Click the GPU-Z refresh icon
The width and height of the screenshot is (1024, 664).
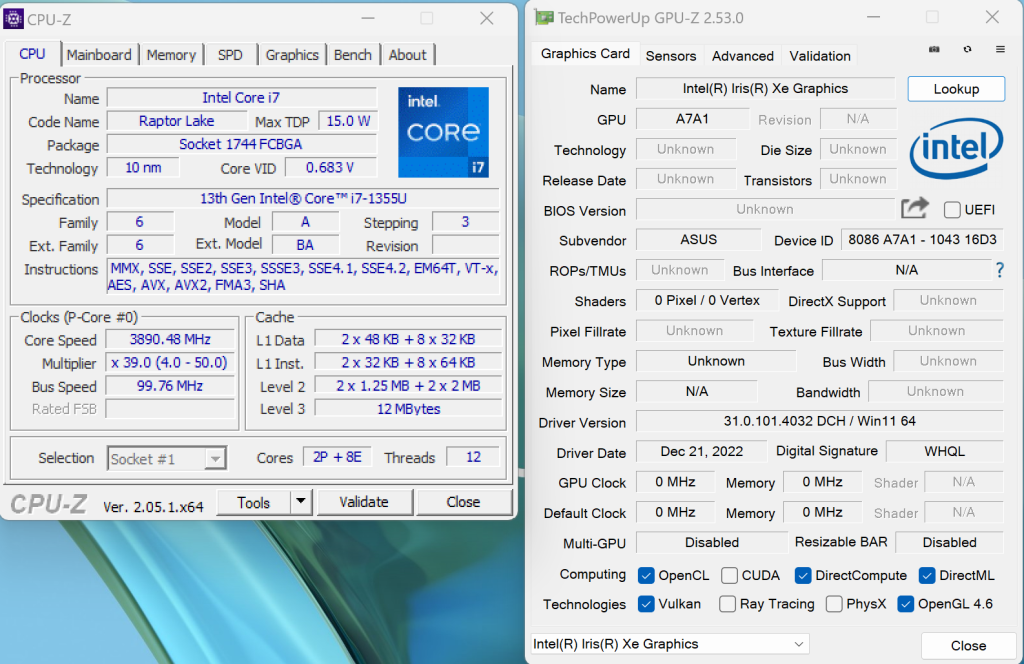[x=967, y=49]
